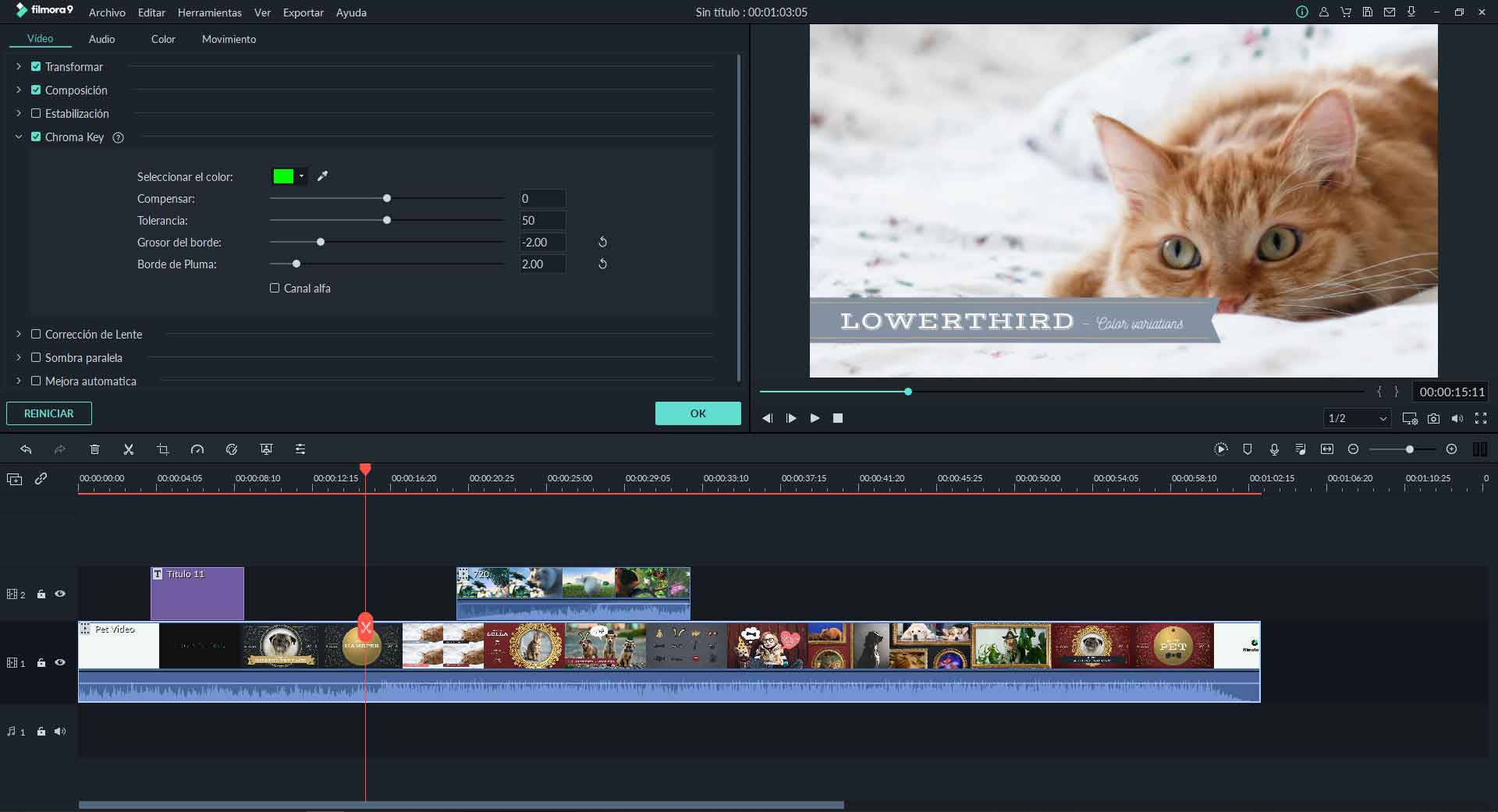Open the color adjustment icon

click(x=232, y=449)
